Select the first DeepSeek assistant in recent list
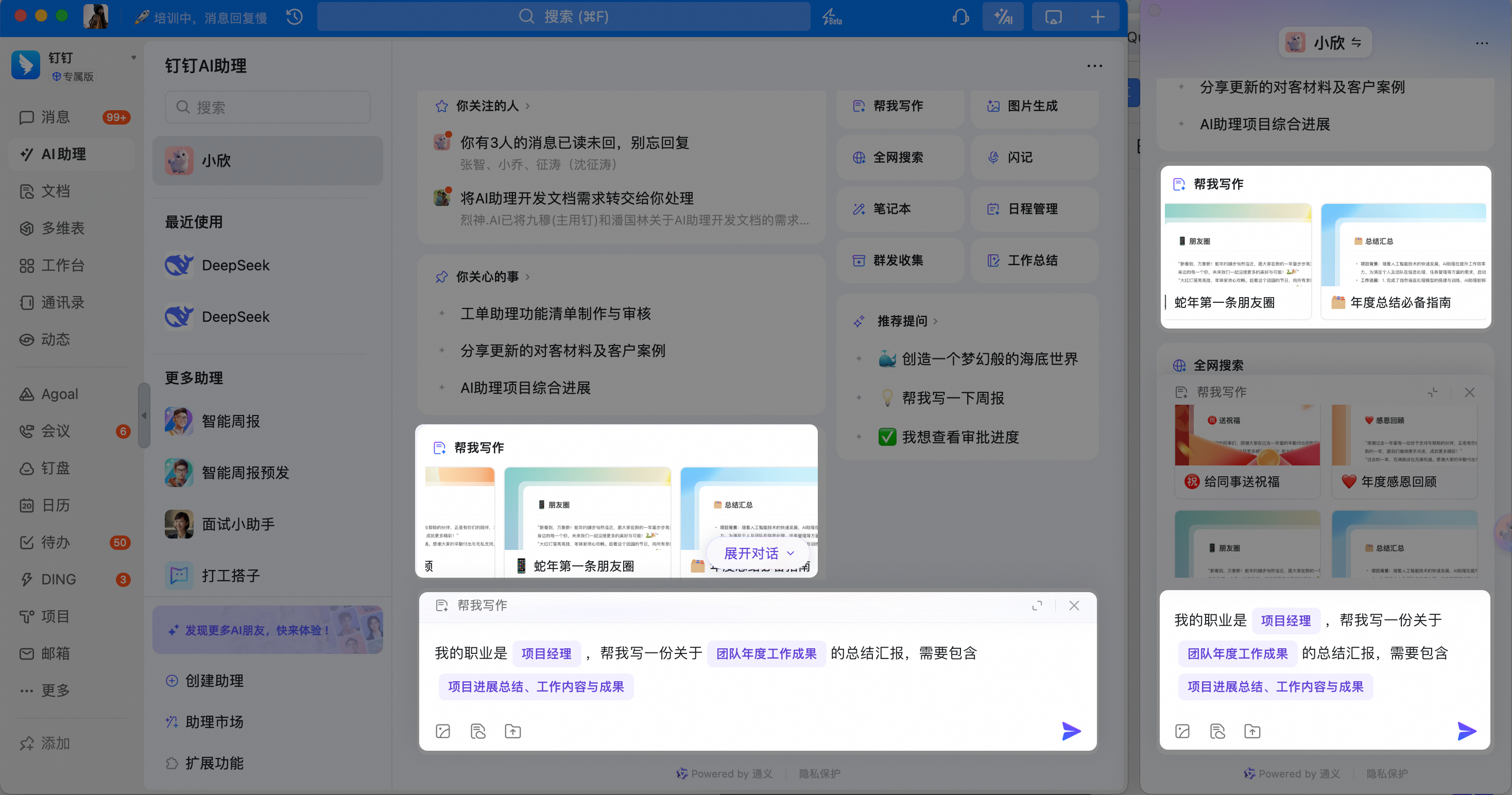The width and height of the screenshot is (1512, 795). click(x=268, y=265)
